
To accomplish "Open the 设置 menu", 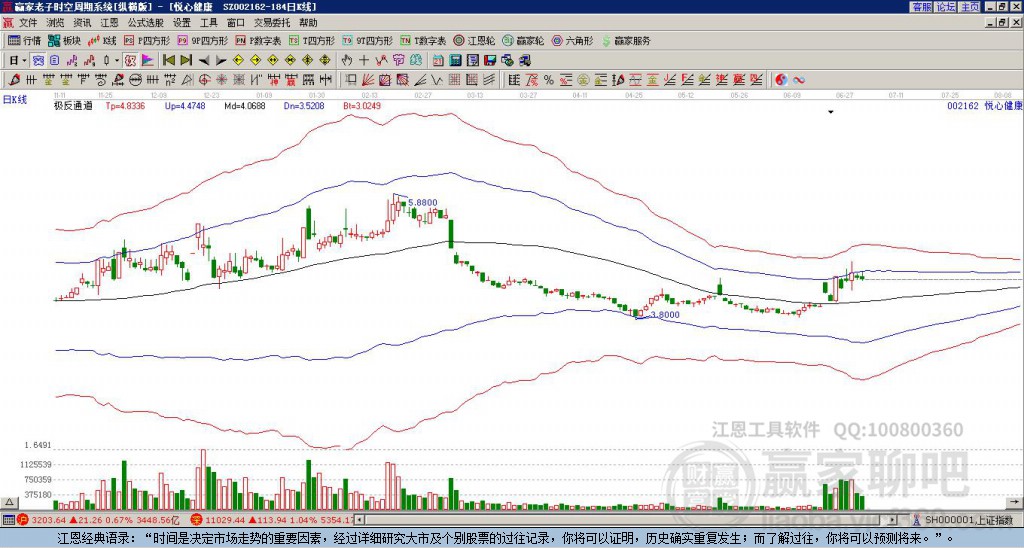I will [x=182, y=23].
